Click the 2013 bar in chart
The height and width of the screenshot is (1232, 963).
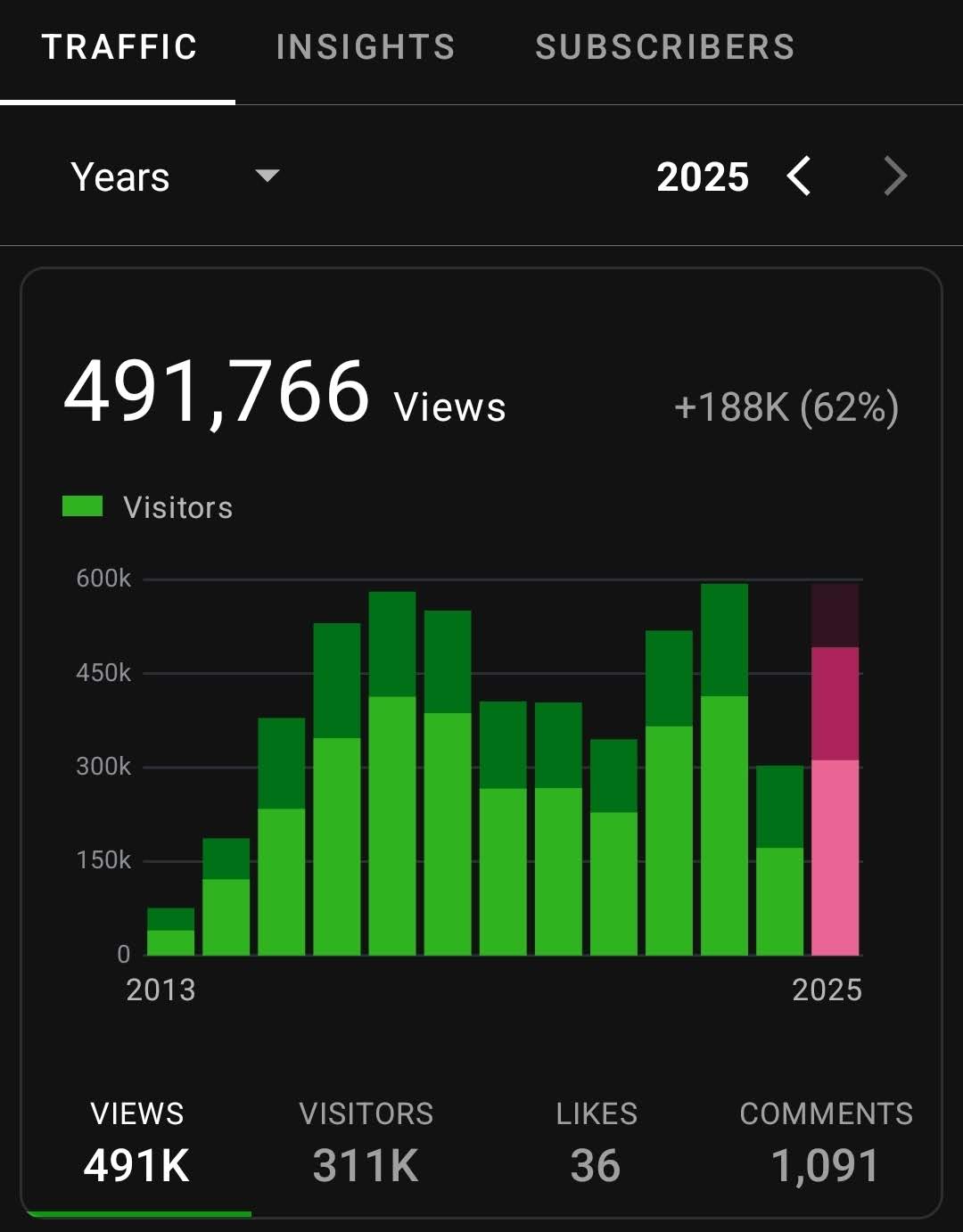coord(170,932)
